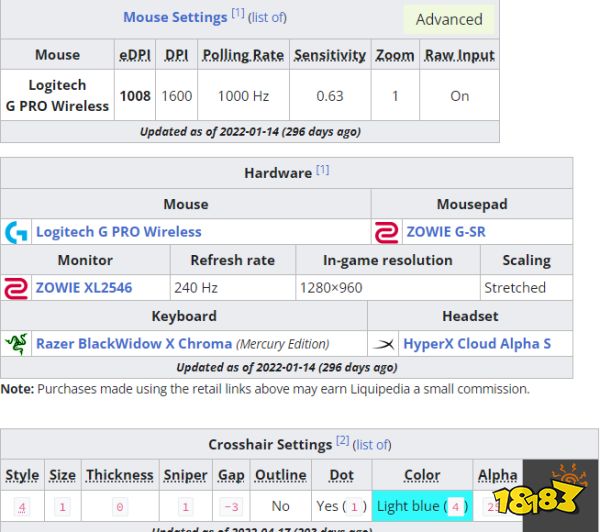Screen dimensions: 600x532
Task: Click the crosshair Outline header
Action: point(280,475)
